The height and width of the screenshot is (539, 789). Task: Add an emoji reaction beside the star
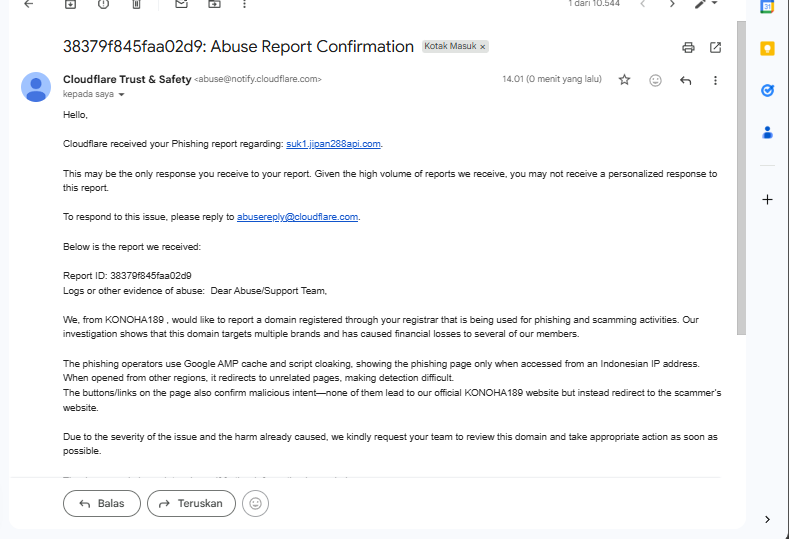pyautogui.click(x=655, y=80)
